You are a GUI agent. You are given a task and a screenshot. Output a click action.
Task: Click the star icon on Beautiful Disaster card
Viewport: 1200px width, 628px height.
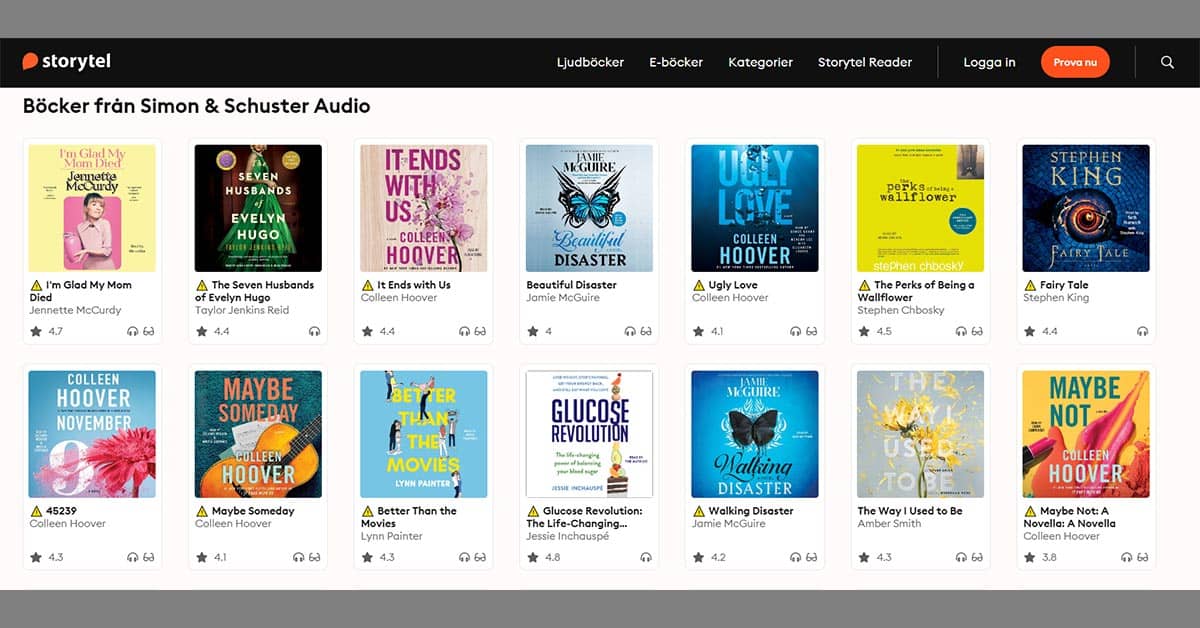point(533,331)
